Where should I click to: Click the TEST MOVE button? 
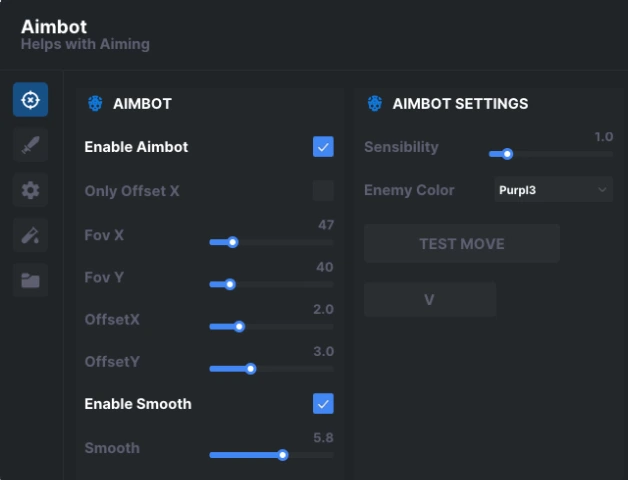462,244
